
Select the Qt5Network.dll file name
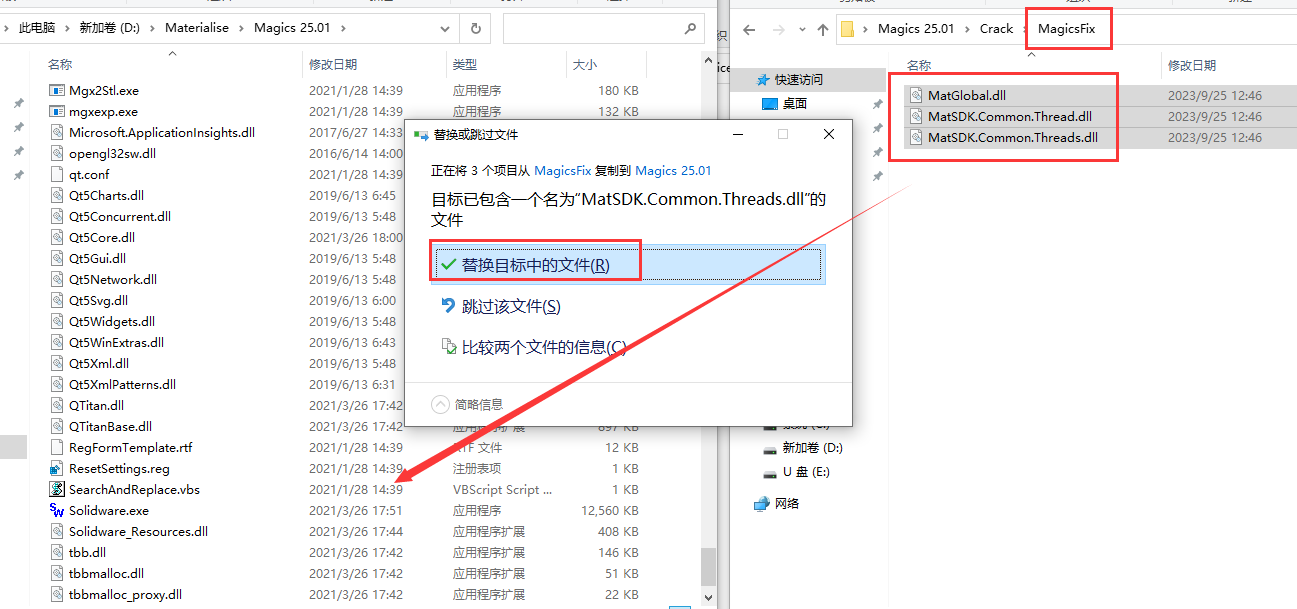(x=112, y=280)
